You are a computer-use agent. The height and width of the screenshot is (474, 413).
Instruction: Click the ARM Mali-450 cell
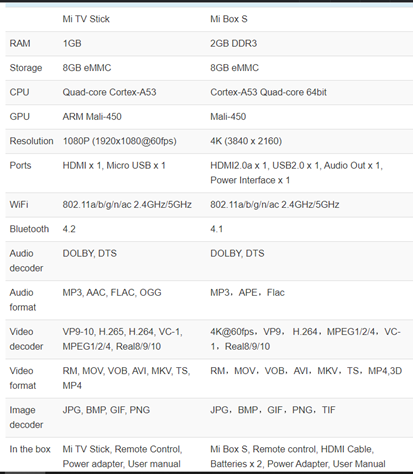(92, 117)
